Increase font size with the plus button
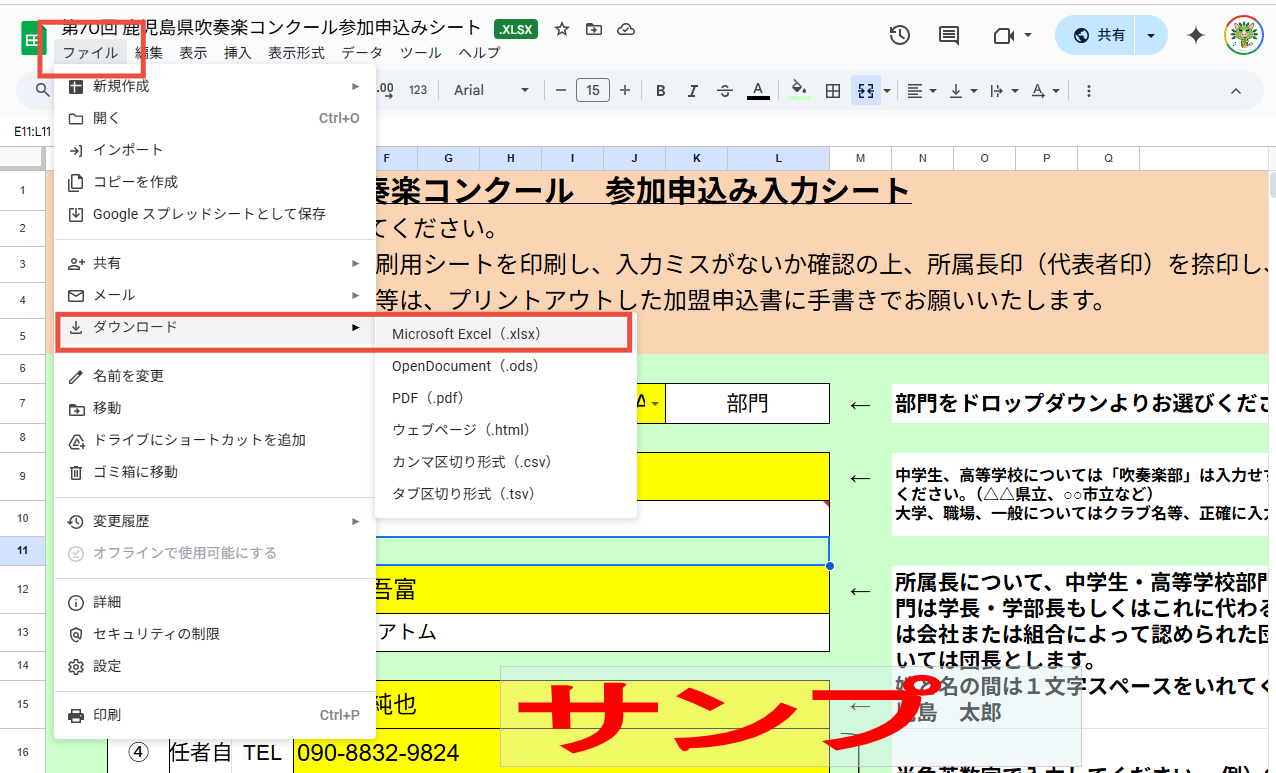Viewport: 1276px width, 773px height. coord(625,91)
